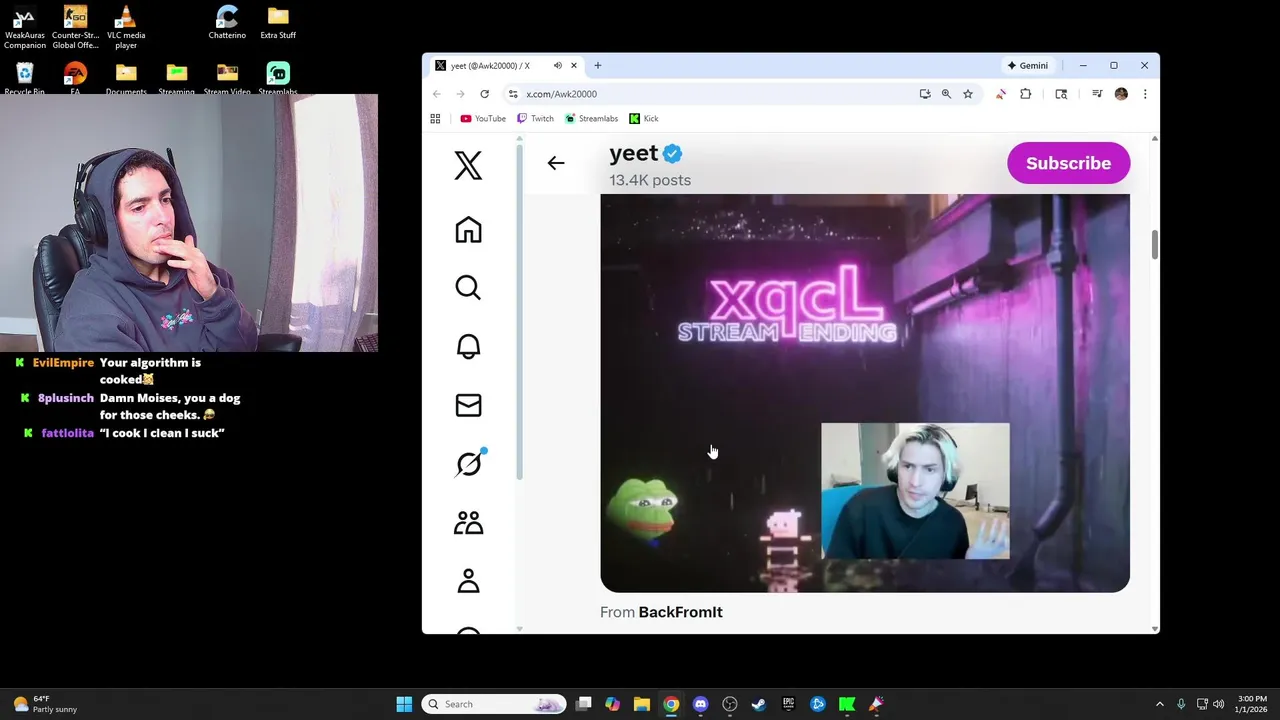
Task: Open Twitch bookmark
Action: tap(535, 118)
